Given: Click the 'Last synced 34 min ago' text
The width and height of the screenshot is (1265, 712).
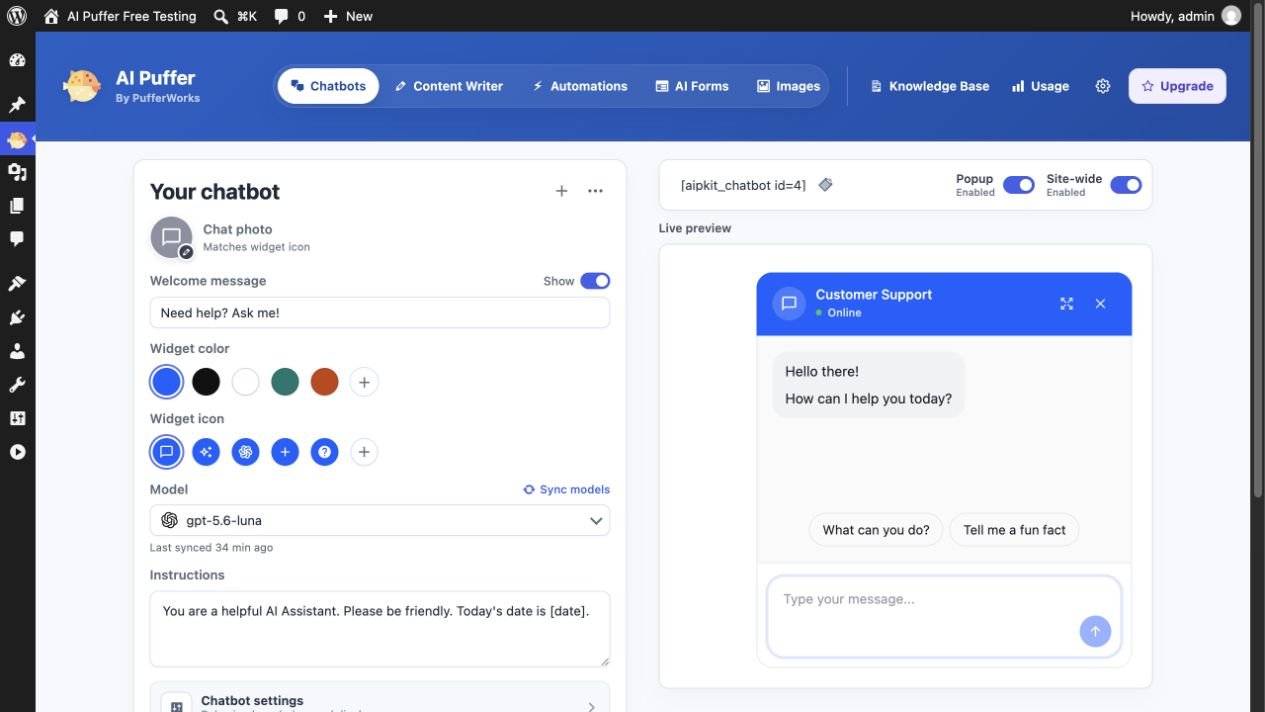Looking at the screenshot, I should click(x=211, y=548).
